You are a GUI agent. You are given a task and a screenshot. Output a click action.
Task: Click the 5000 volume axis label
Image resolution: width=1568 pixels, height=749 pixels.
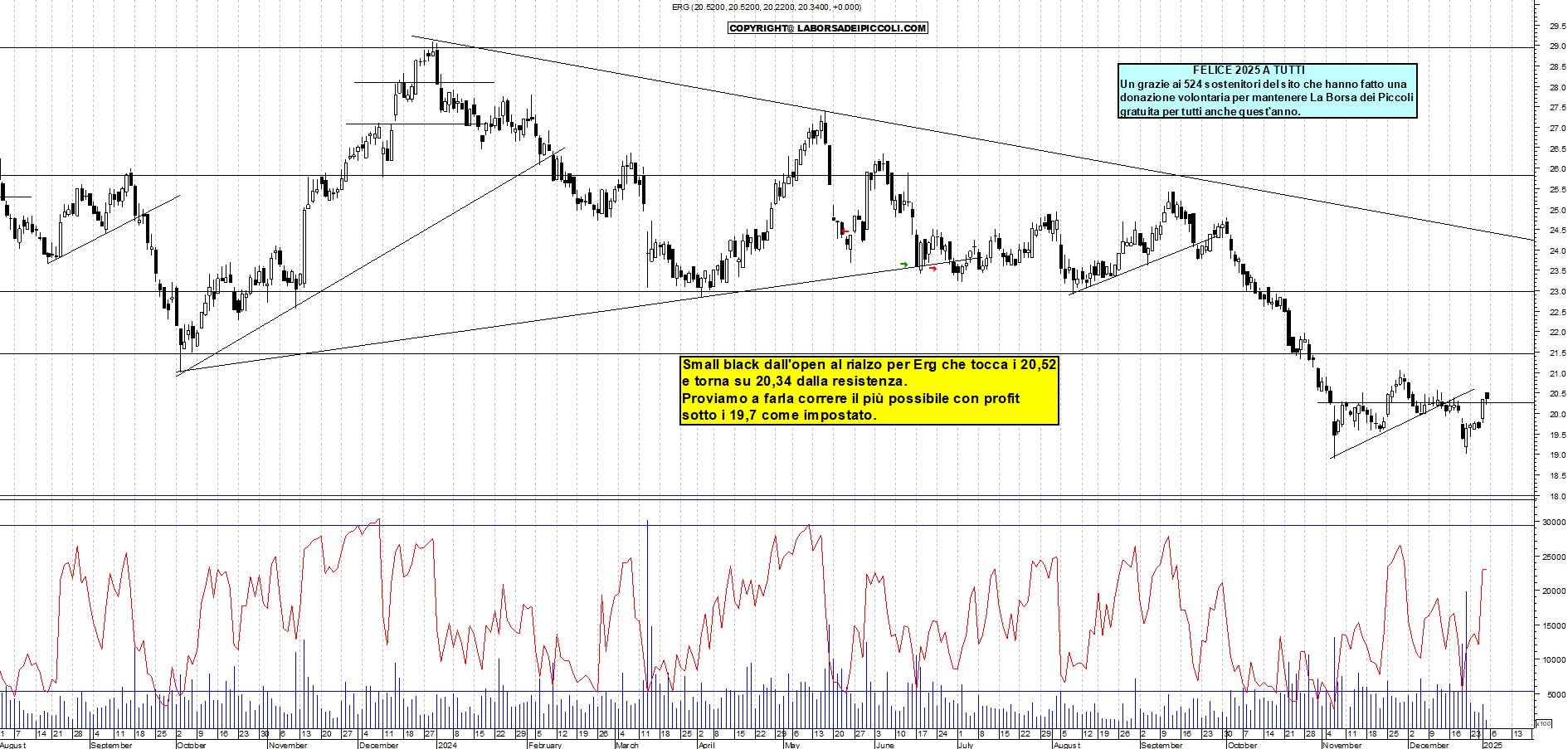1556,695
